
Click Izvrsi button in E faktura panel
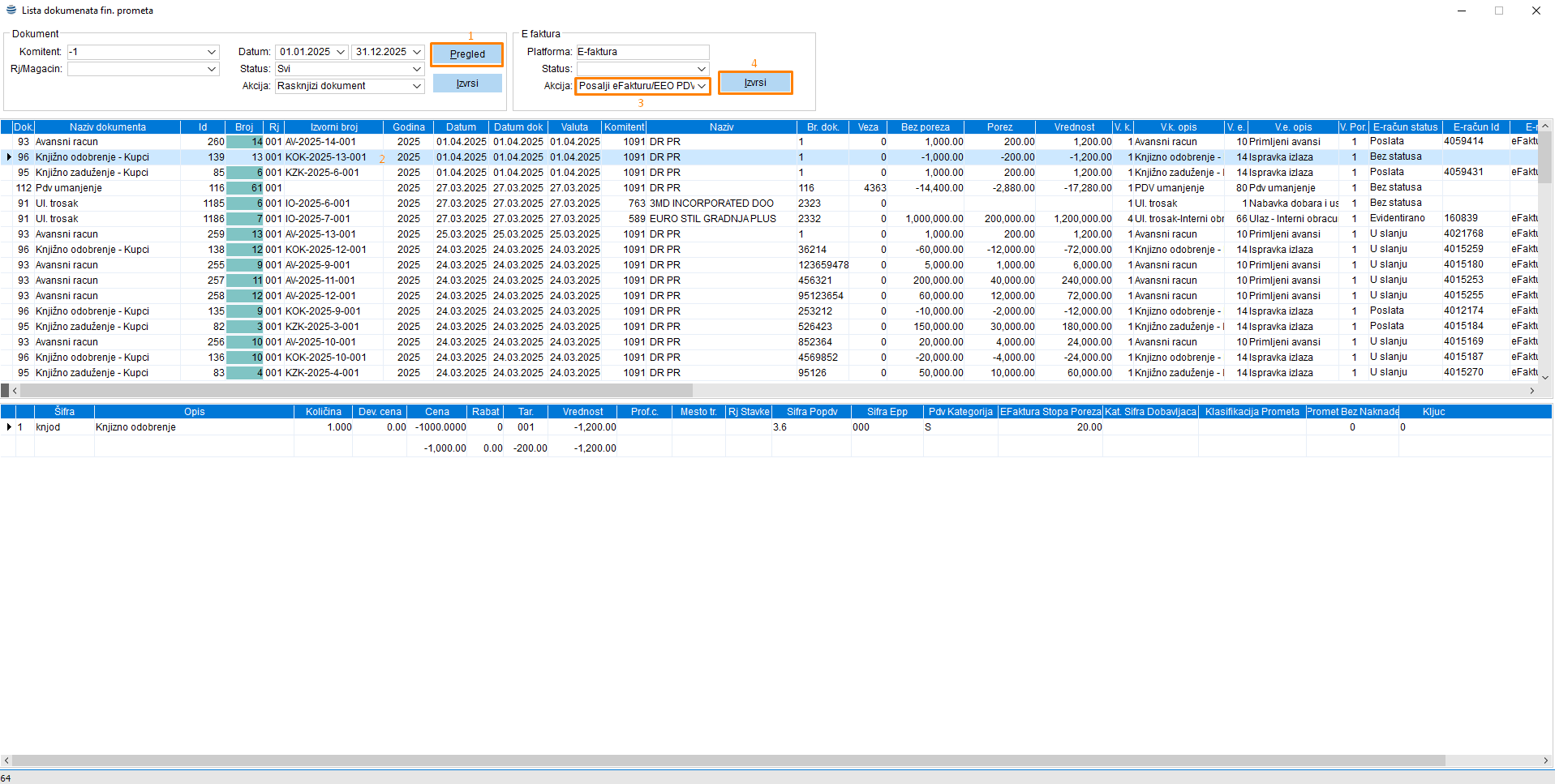point(755,83)
